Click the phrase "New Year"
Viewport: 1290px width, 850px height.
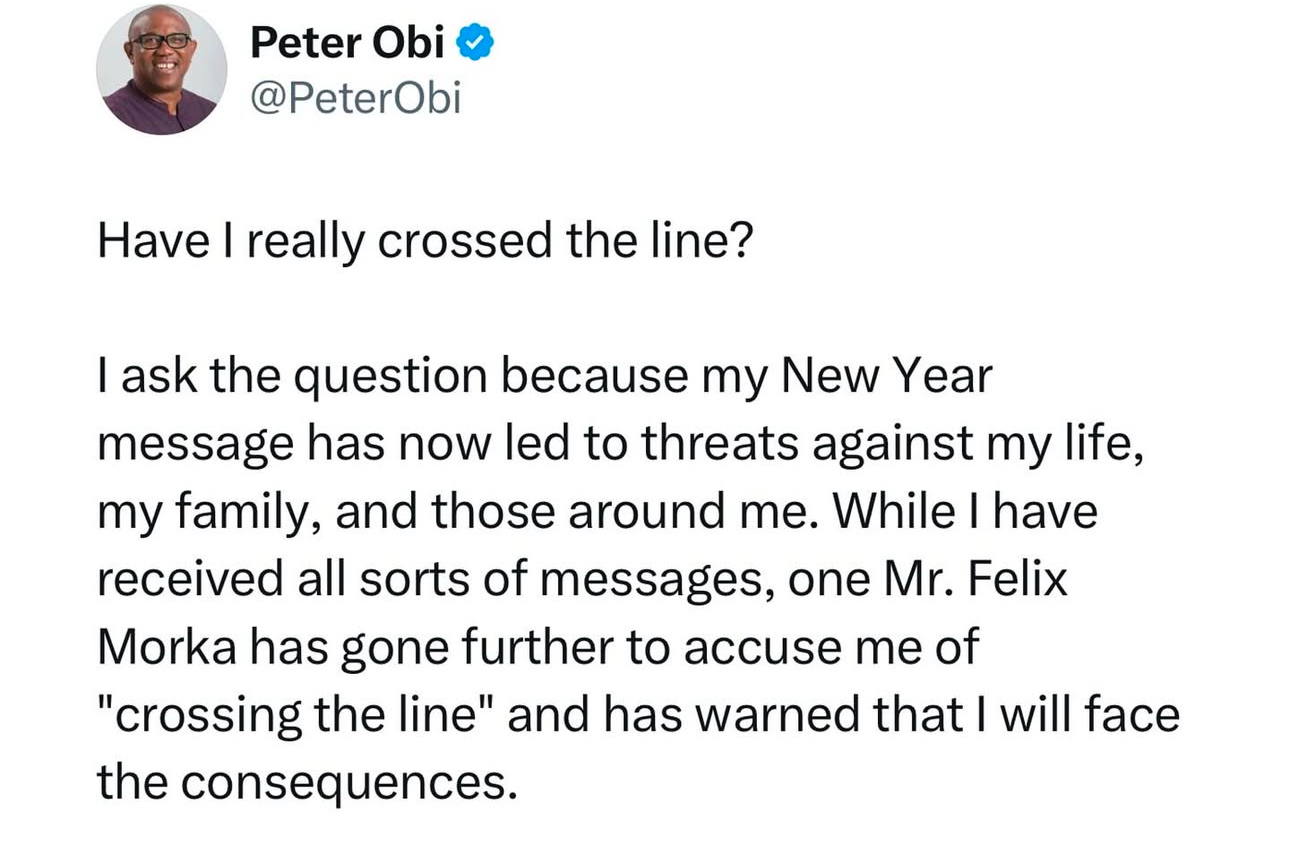pos(886,378)
